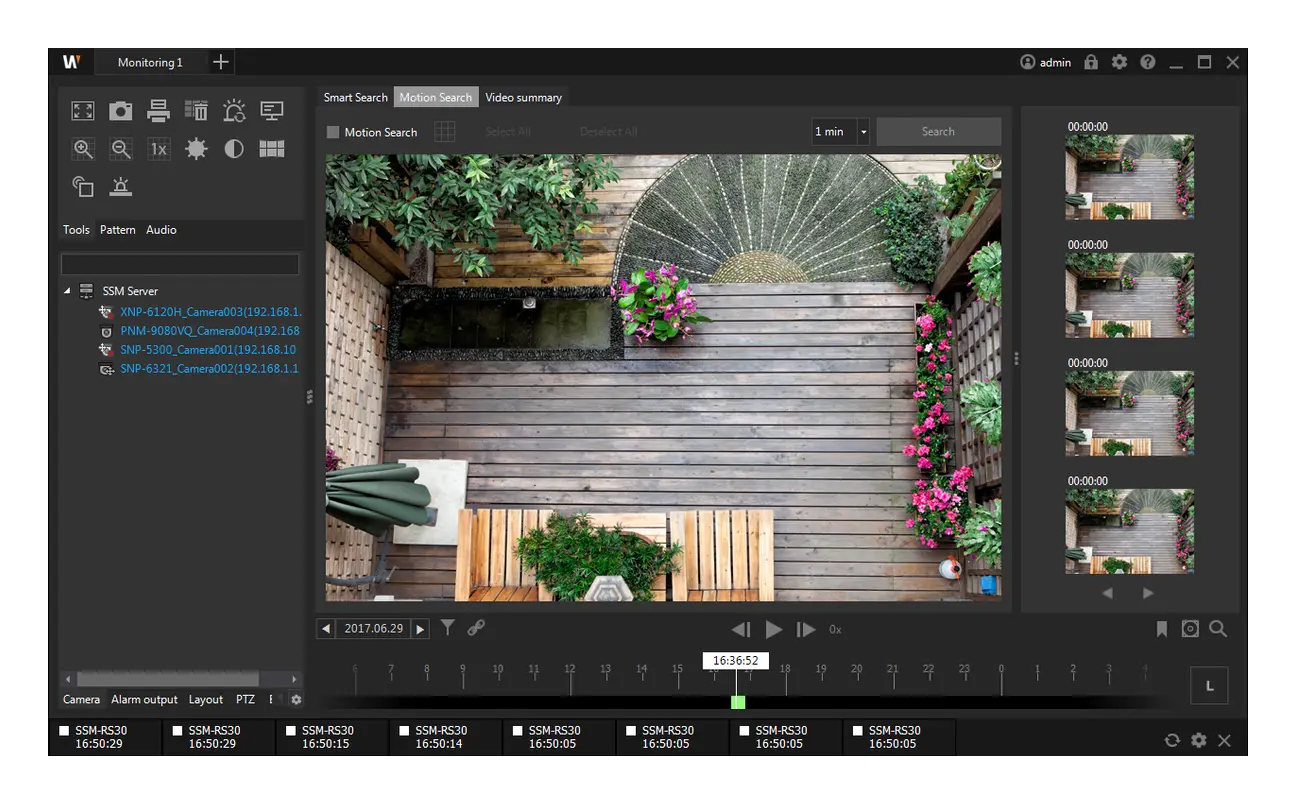Check the SSM-RS30 16:50:15 event box
Image resolution: width=1296 pixels, height=804 pixels.
[292, 731]
